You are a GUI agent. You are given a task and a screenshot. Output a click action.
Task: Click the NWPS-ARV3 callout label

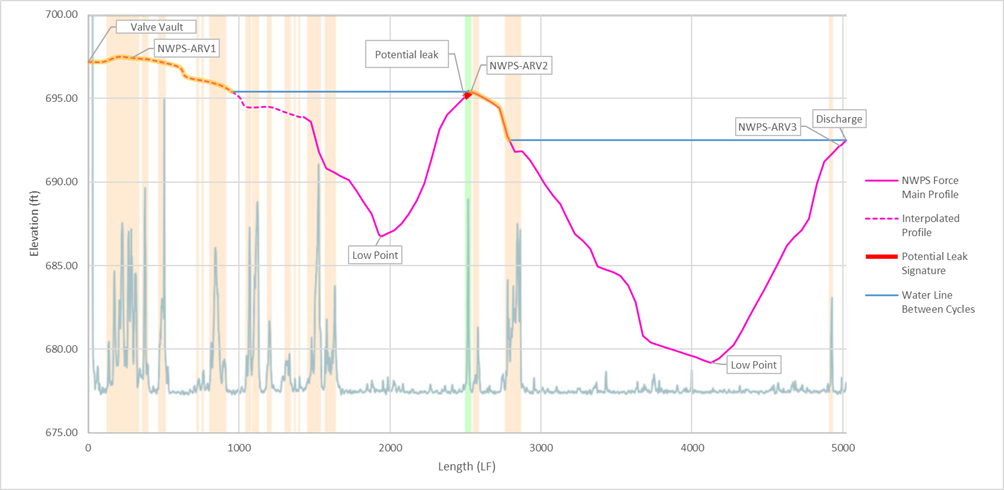pos(766,127)
